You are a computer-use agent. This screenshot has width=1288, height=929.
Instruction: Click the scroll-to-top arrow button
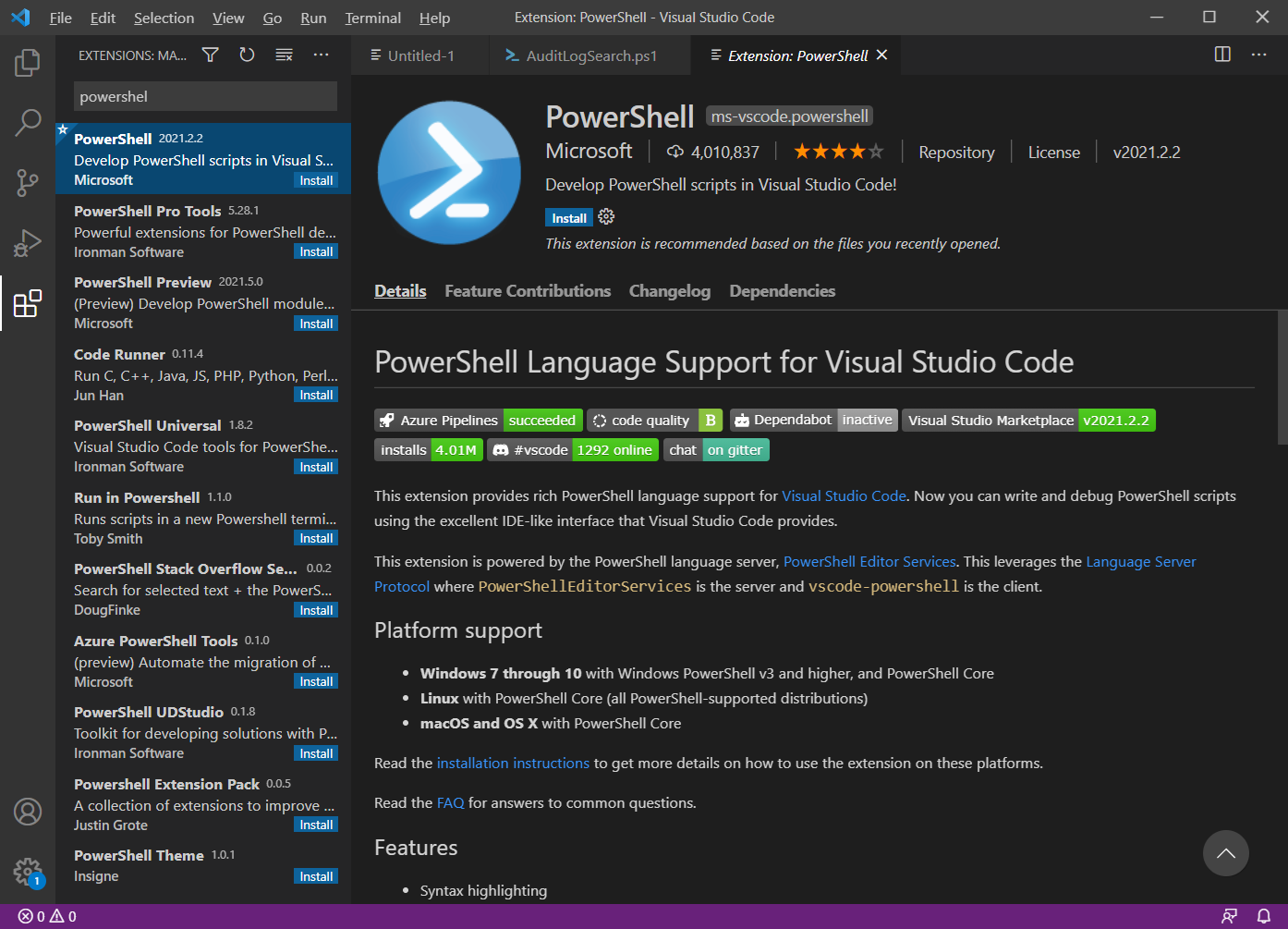click(x=1226, y=853)
